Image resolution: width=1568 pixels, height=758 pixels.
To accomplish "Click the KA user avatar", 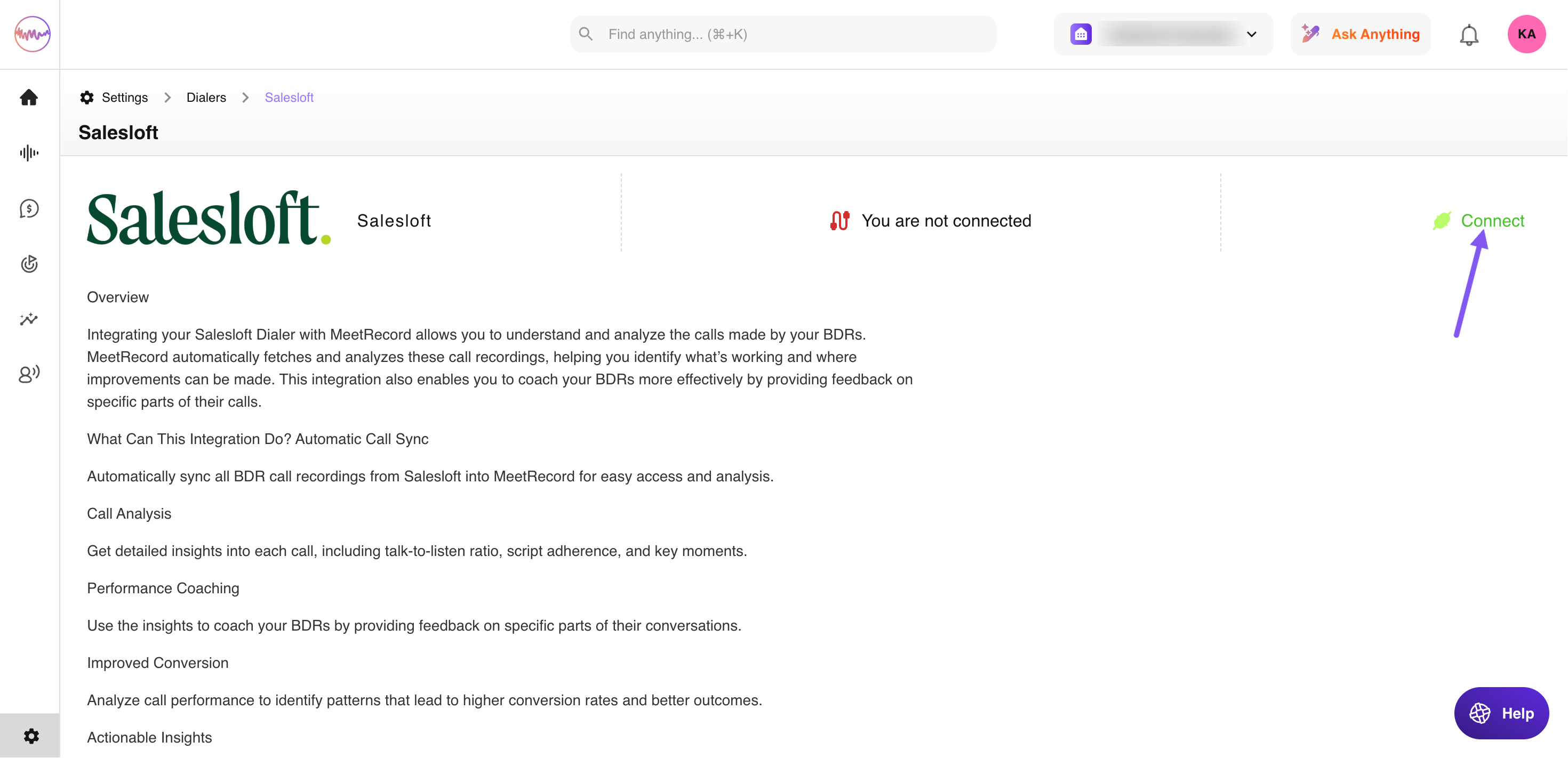I will click(x=1526, y=34).
